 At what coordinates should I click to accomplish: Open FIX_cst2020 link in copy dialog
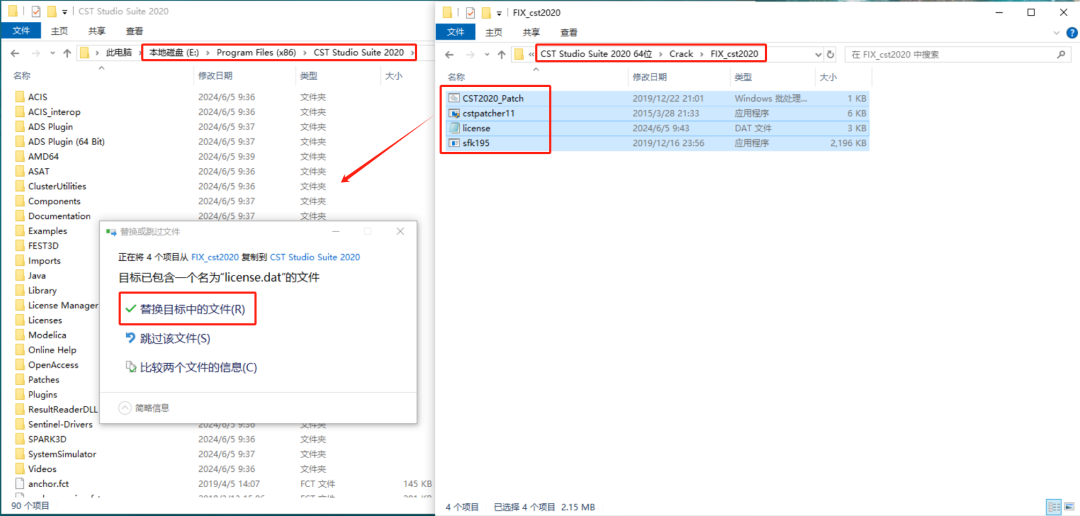point(215,256)
